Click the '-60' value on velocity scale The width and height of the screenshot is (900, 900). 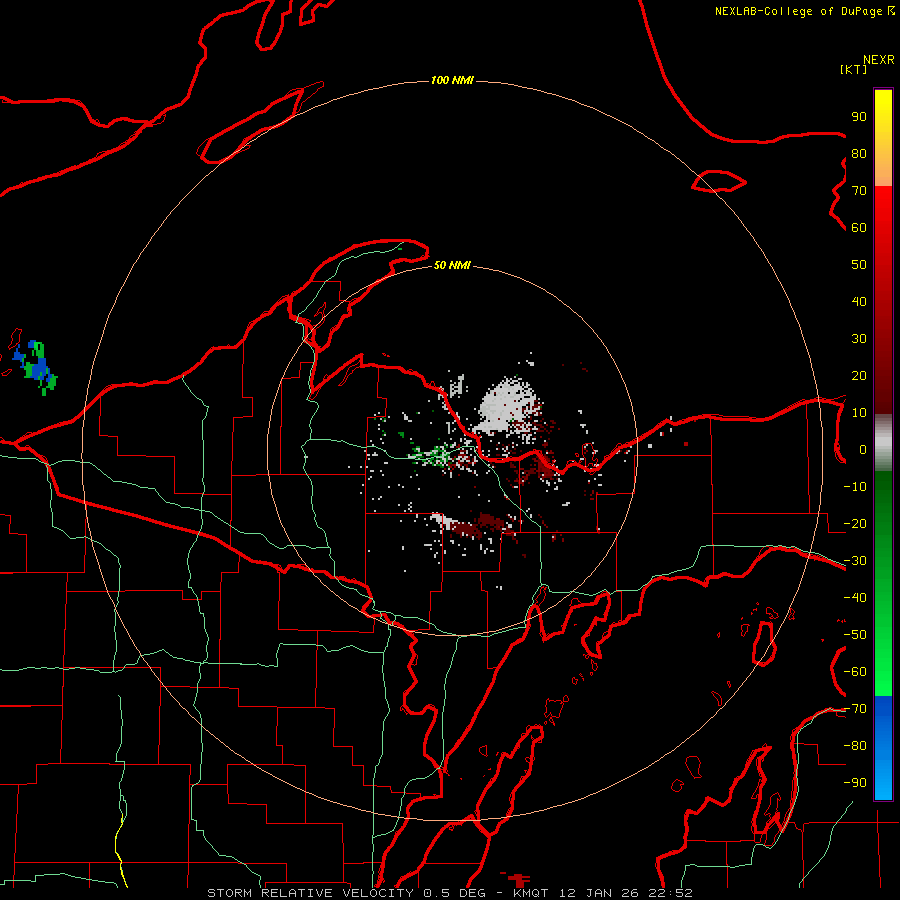tap(855, 672)
